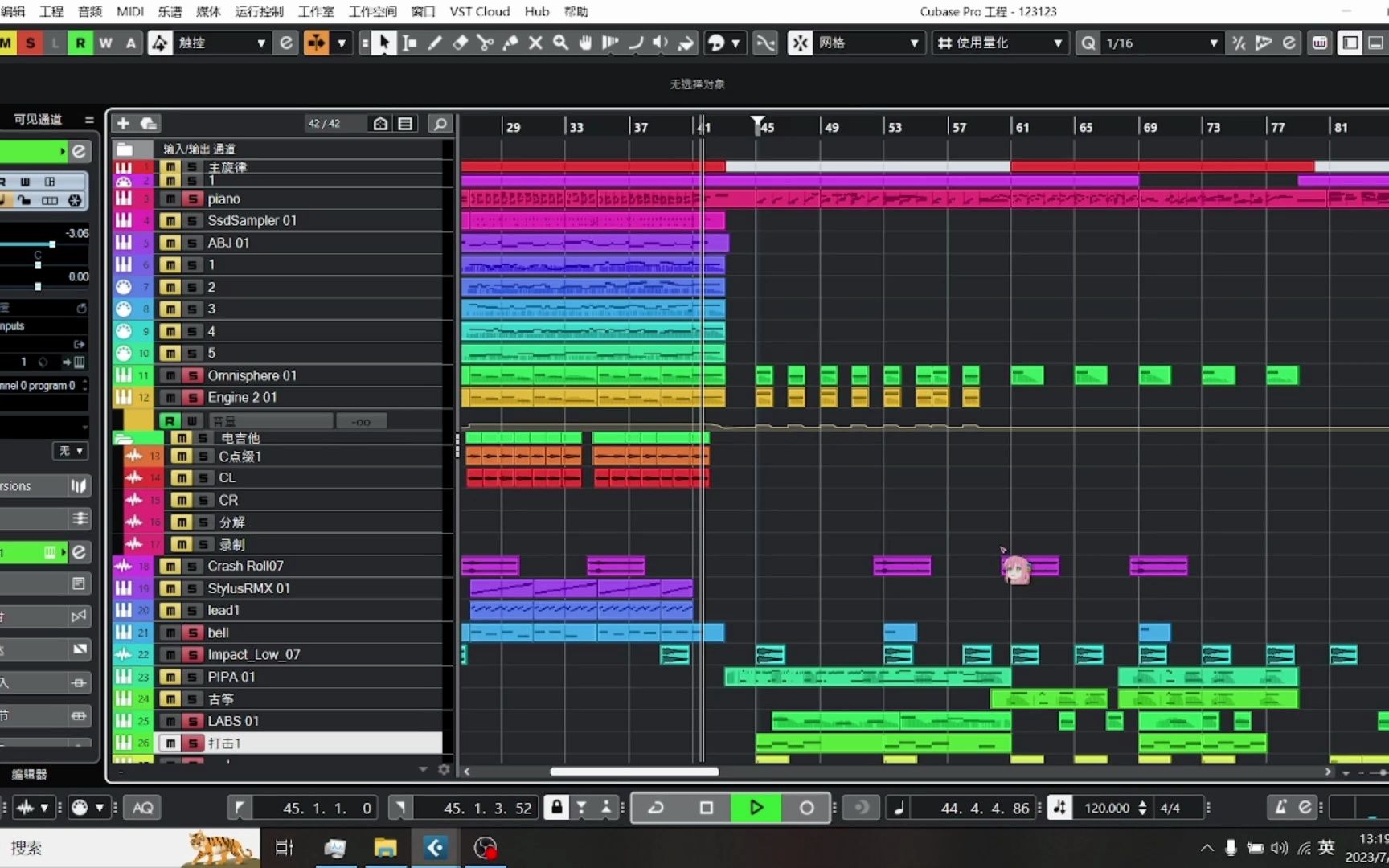Viewport: 1389px width, 868px height.
Task: Toggle global Read automation R button
Action: coord(80,43)
